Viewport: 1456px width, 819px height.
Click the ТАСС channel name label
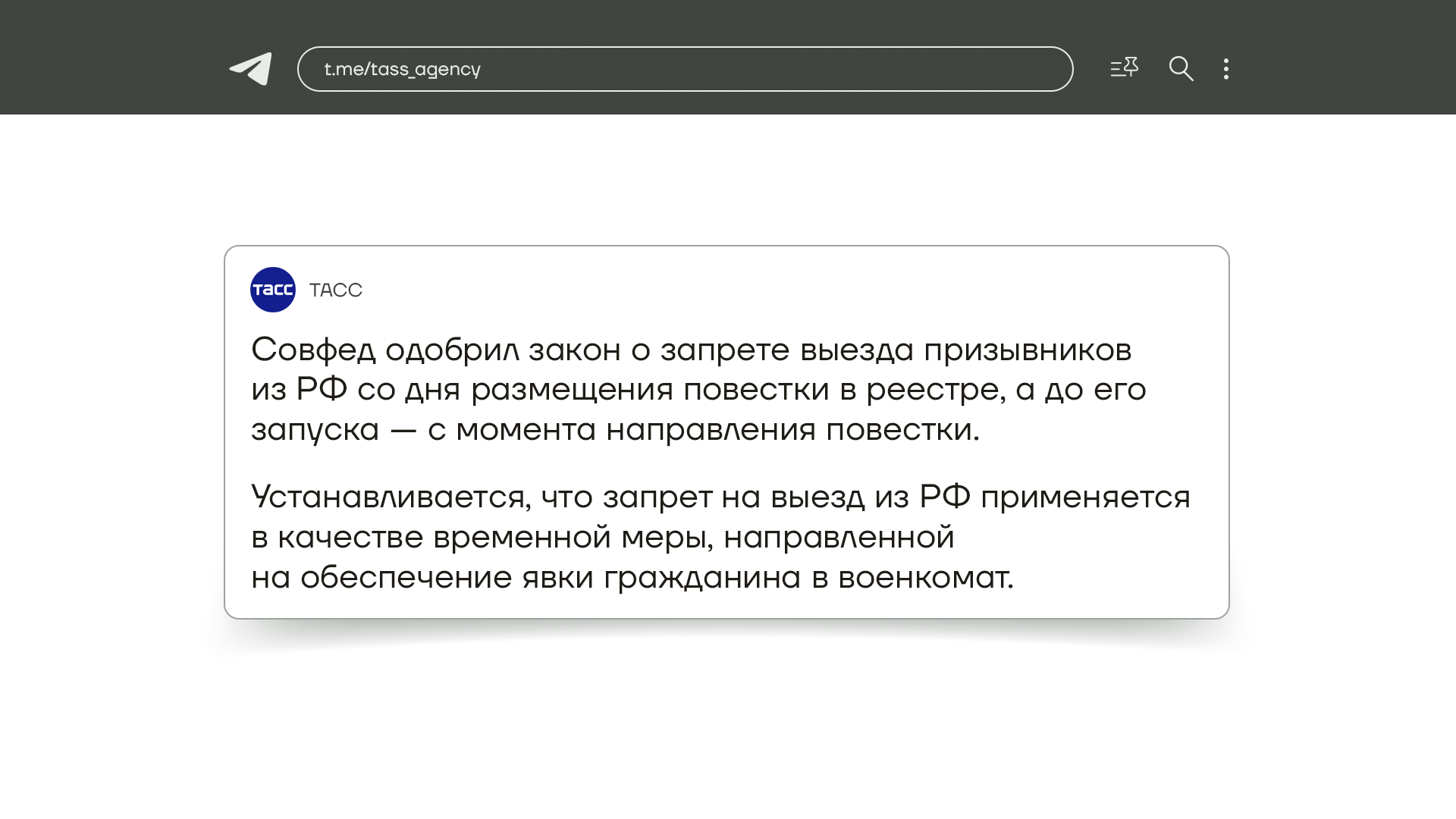coord(336,290)
